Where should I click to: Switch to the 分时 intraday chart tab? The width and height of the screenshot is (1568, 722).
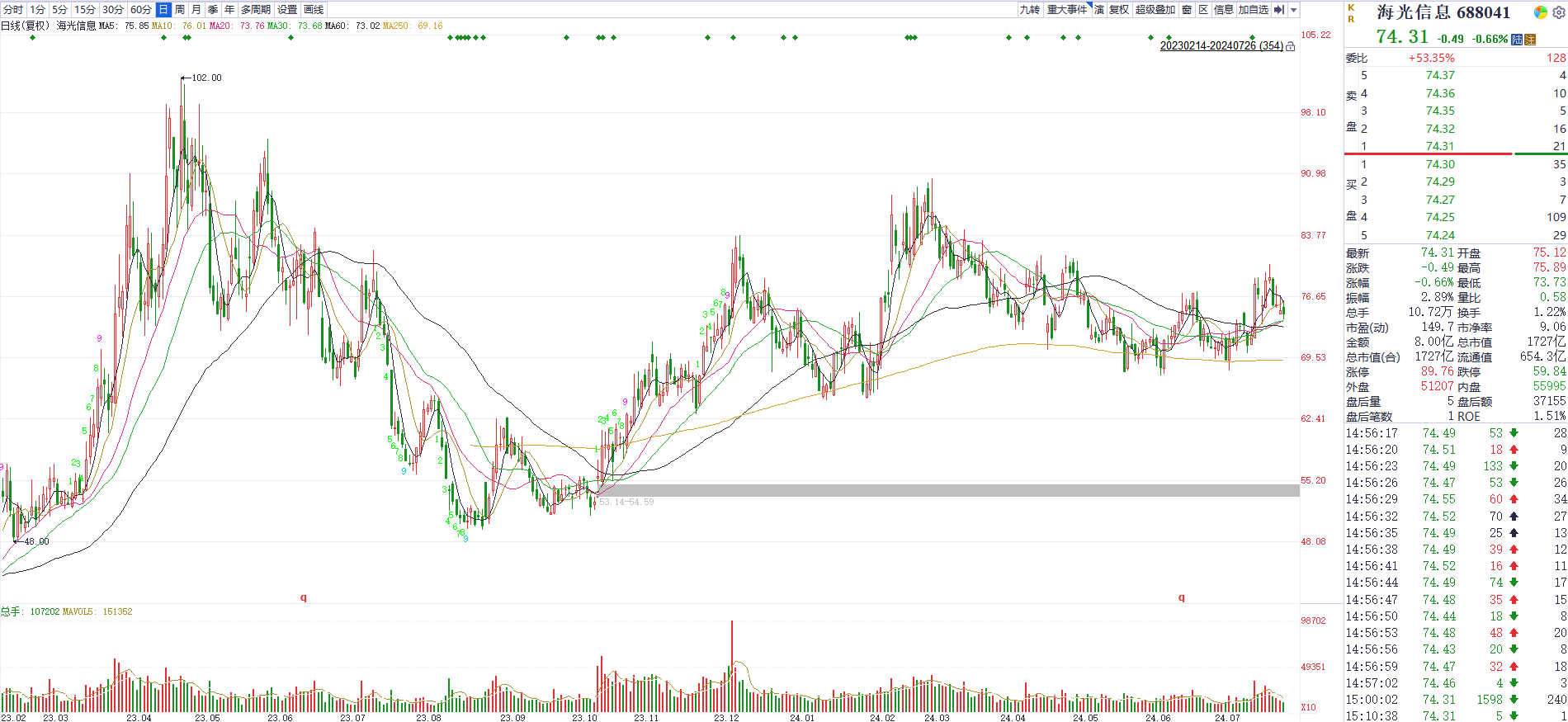click(x=13, y=10)
